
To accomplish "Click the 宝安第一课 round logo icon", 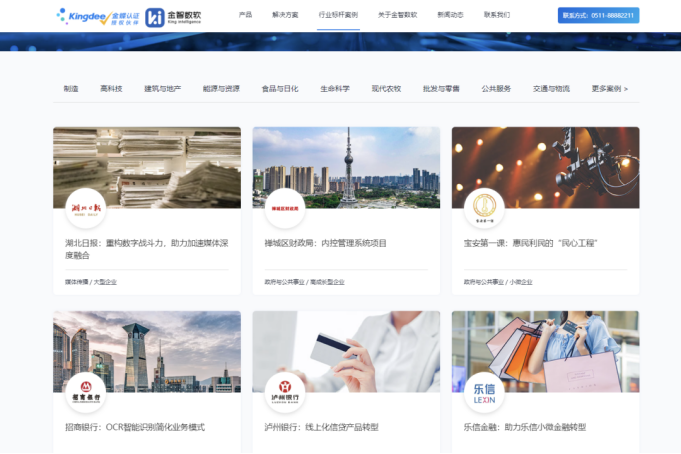I will pyautogui.click(x=485, y=208).
